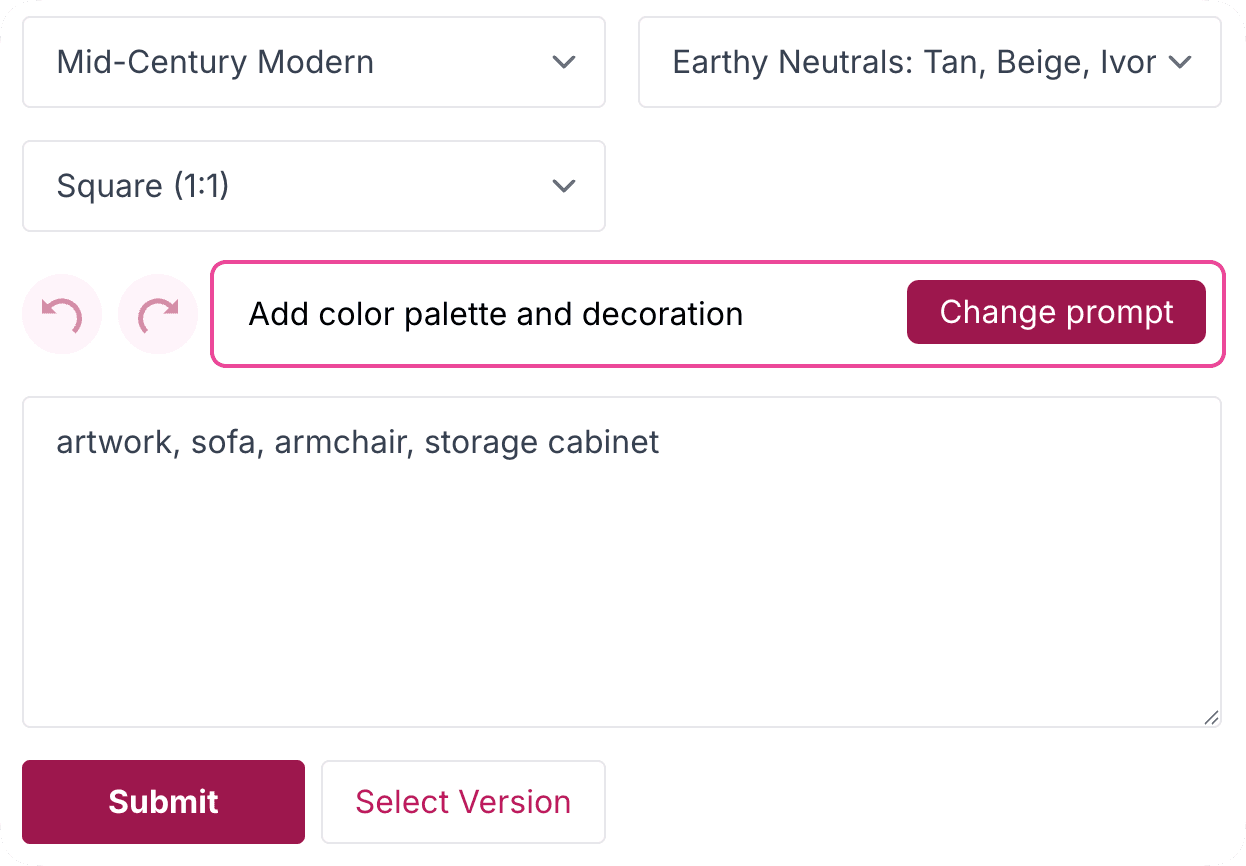
Task: Click the redo arrow icon
Action: click(158, 314)
